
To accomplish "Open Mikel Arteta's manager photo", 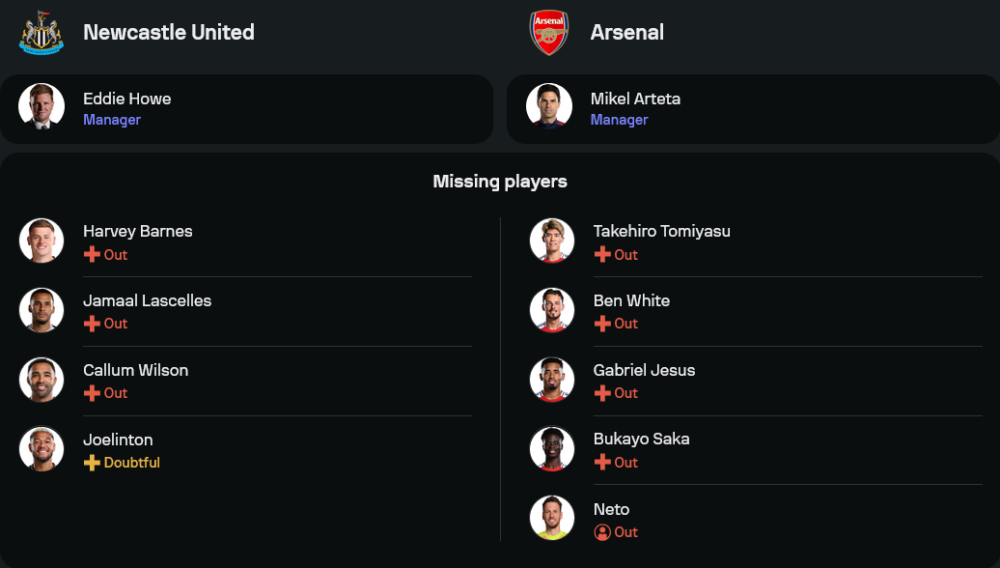I will [549, 106].
